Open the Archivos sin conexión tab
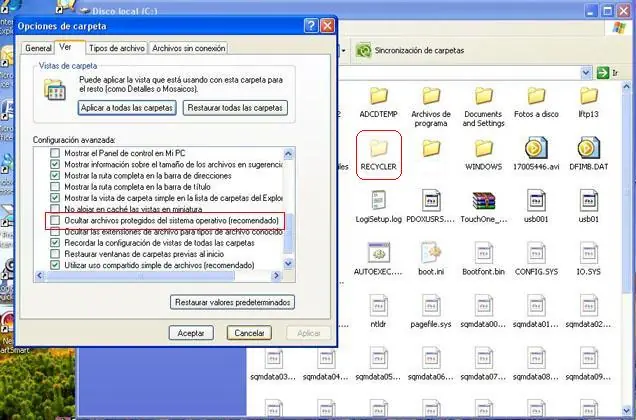Image resolution: width=636 pixels, height=420 pixels. click(x=189, y=48)
